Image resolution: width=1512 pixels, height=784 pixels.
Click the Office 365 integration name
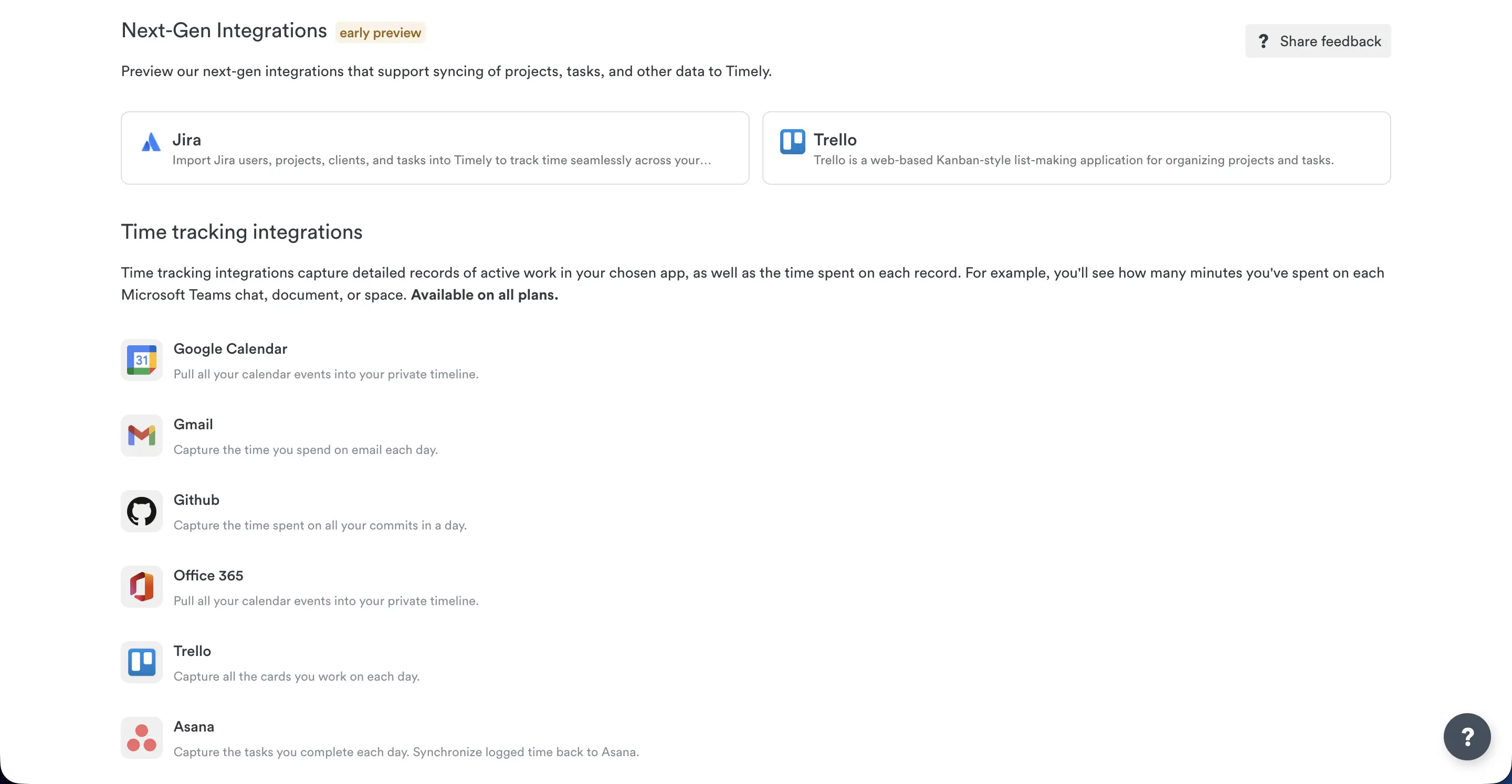tap(208, 575)
